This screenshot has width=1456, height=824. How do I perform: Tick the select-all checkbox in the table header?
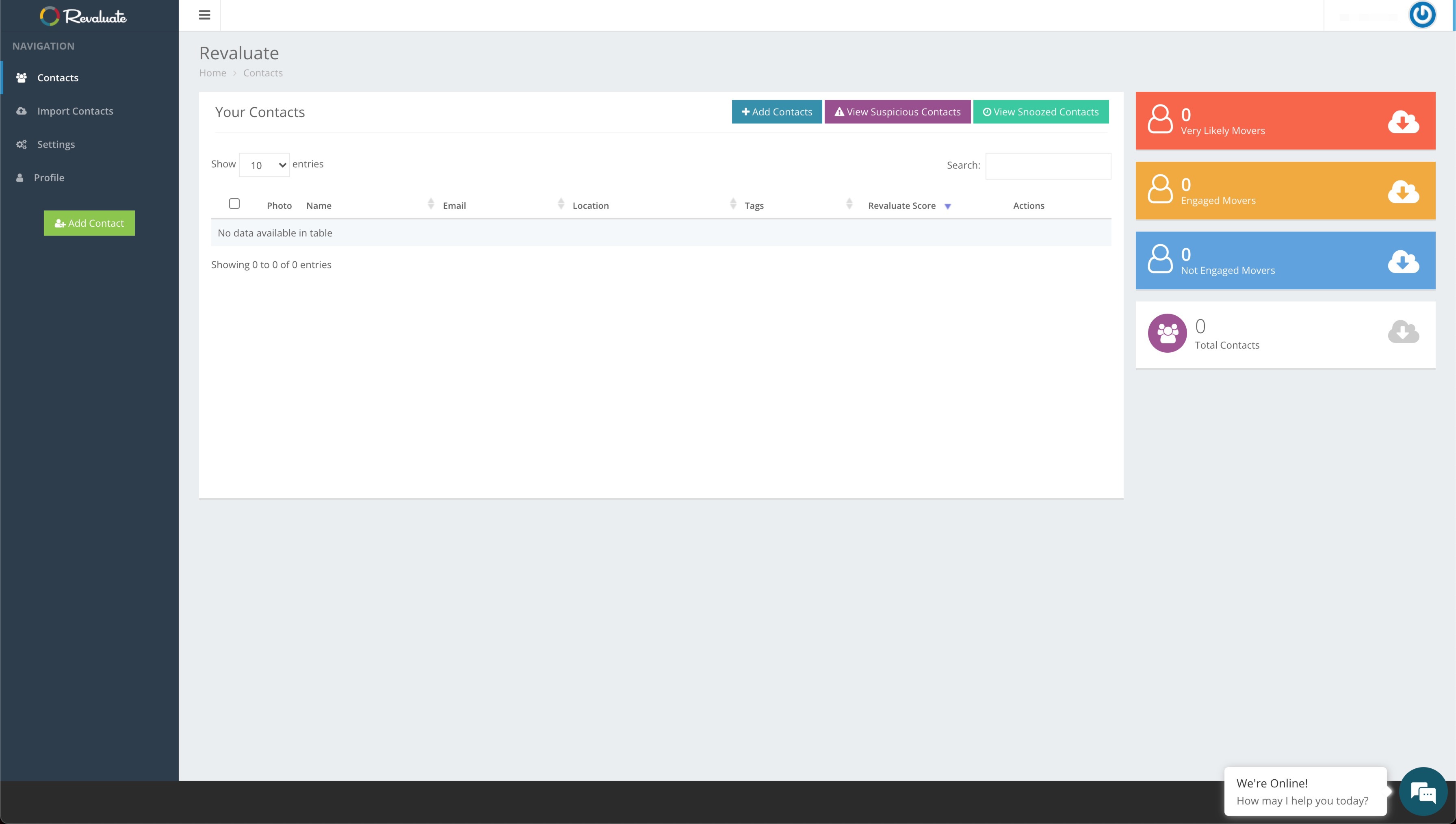(234, 204)
